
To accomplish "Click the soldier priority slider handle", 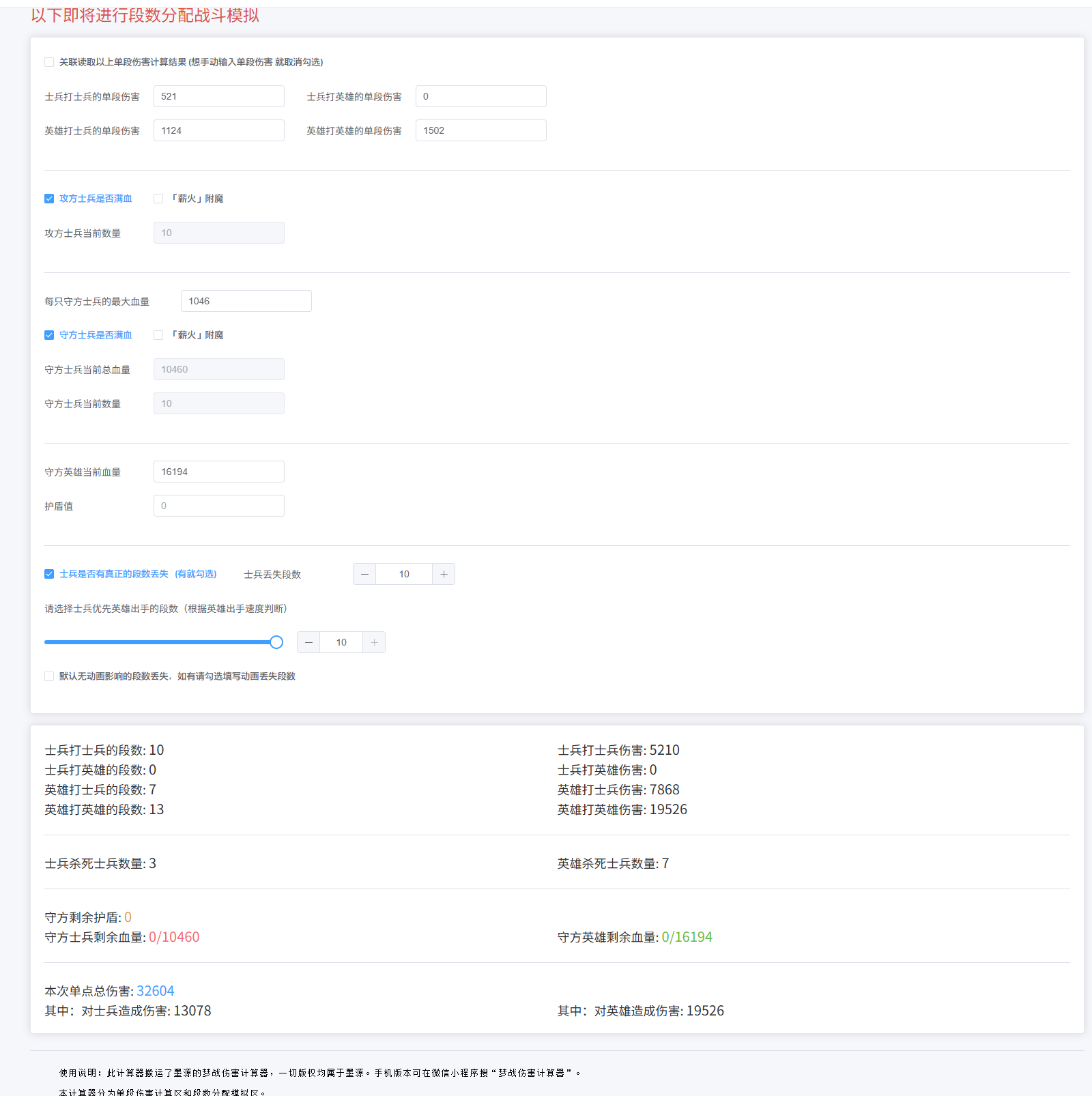I will 276,642.
